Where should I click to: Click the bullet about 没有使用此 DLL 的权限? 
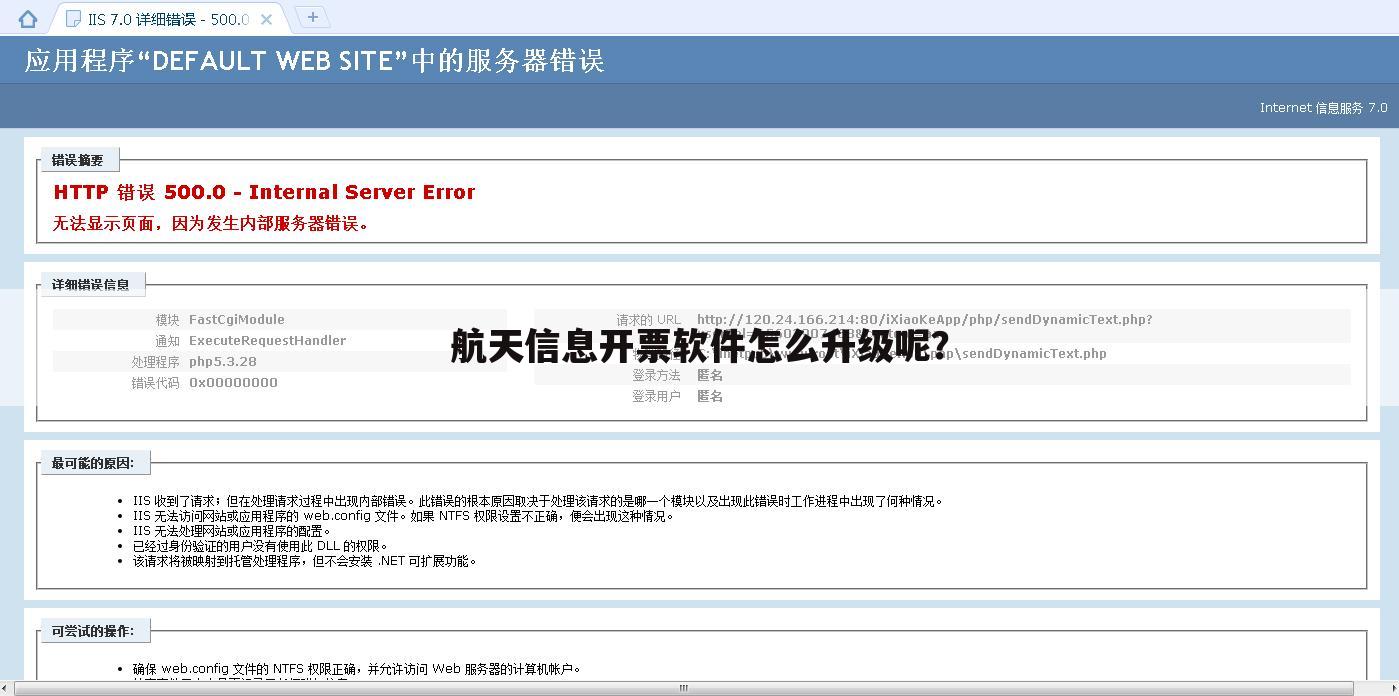(261, 546)
